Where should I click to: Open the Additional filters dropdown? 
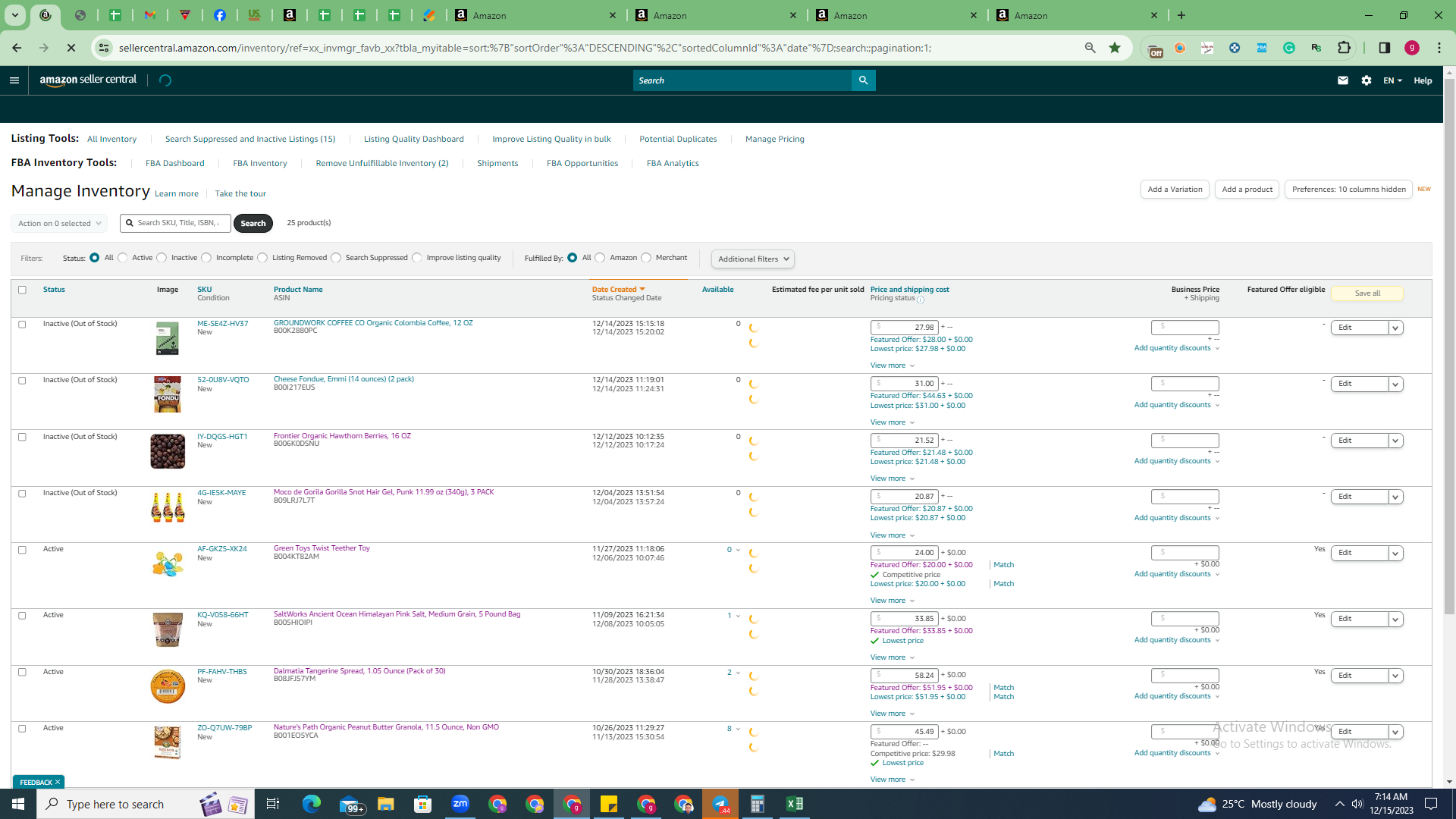(x=753, y=259)
